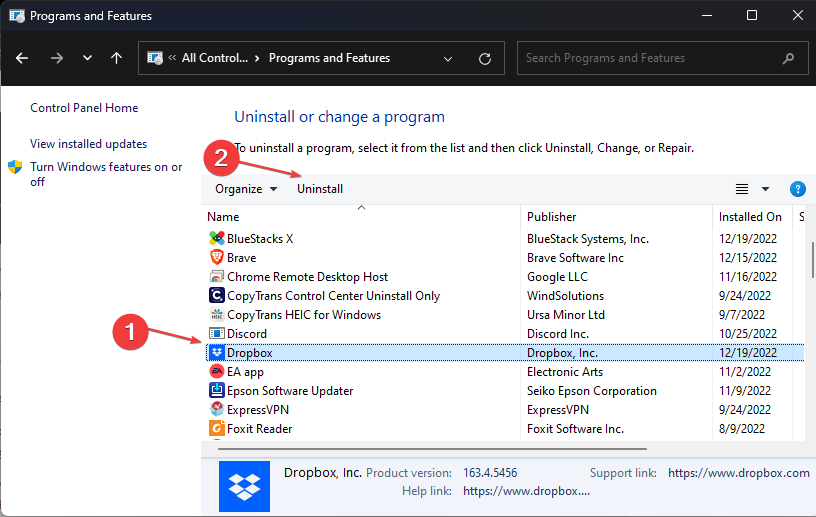This screenshot has height=517, width=816.
Task: Click WindSolutions publisher cell
Action: pyautogui.click(x=565, y=296)
